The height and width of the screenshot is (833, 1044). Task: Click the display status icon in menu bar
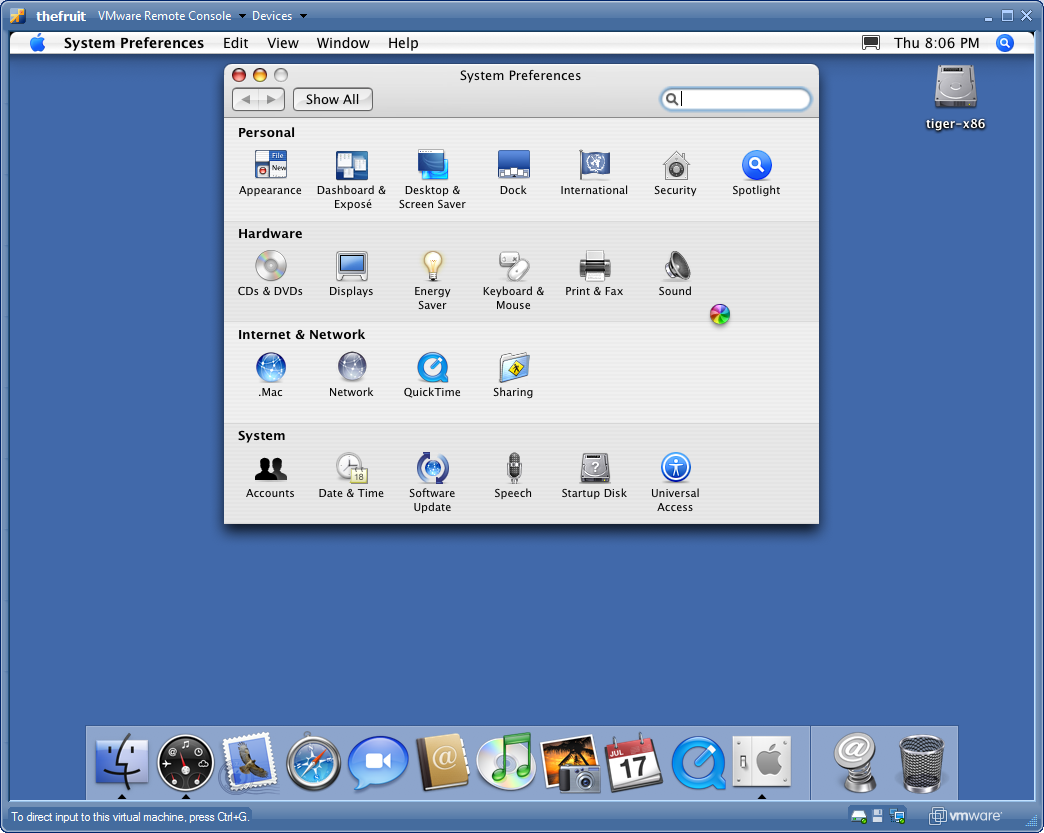(871, 43)
